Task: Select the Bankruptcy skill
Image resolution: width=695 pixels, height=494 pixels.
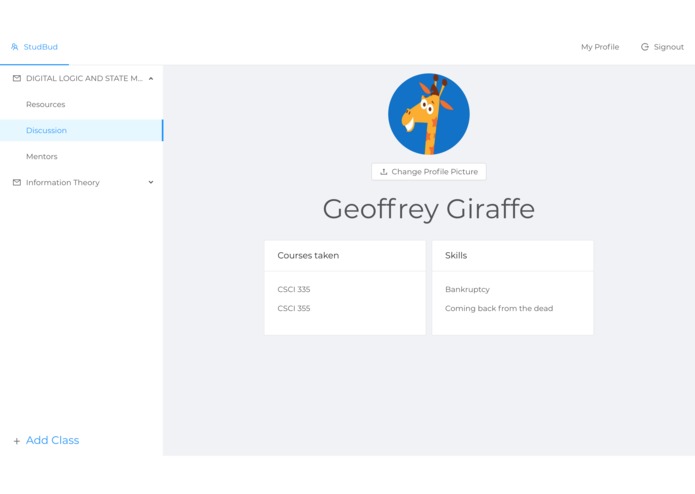Action: (x=467, y=289)
